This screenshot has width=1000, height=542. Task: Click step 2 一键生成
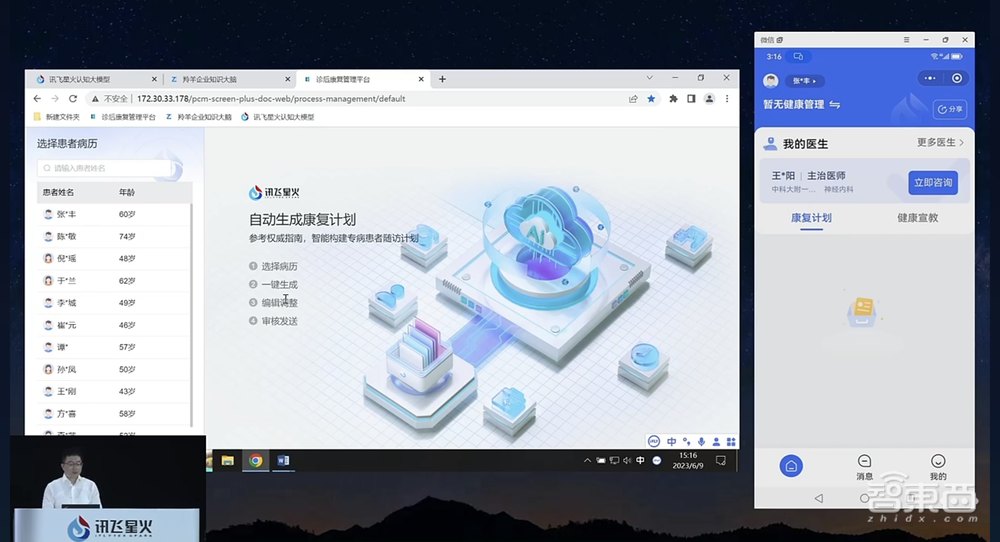click(x=273, y=284)
